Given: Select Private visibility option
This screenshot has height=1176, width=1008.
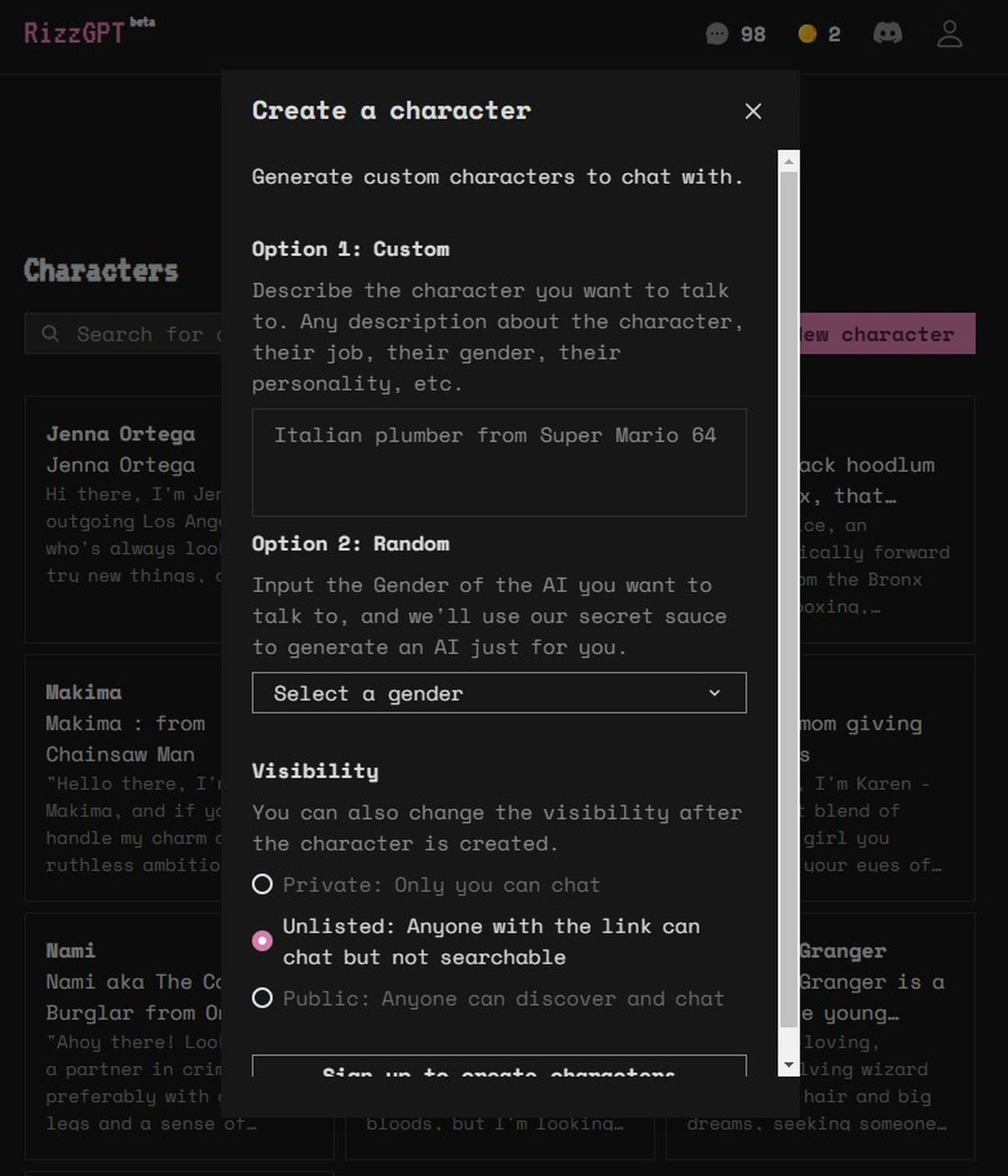Looking at the screenshot, I should 262,885.
